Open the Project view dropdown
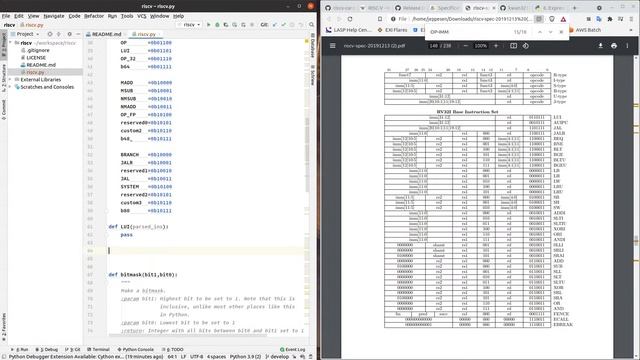Viewport: 640px width, 360px height. point(25,34)
